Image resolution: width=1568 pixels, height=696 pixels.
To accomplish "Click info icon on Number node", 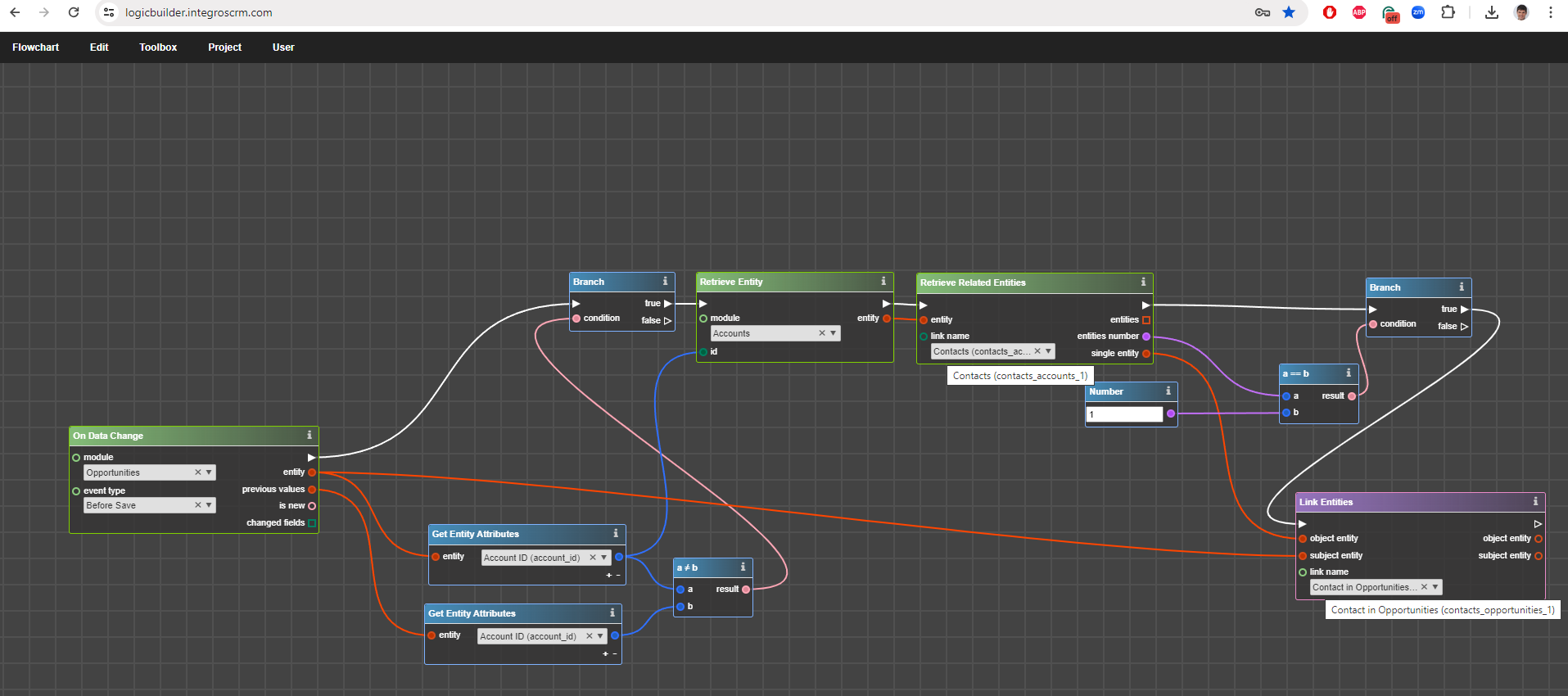I will click(x=1168, y=391).
